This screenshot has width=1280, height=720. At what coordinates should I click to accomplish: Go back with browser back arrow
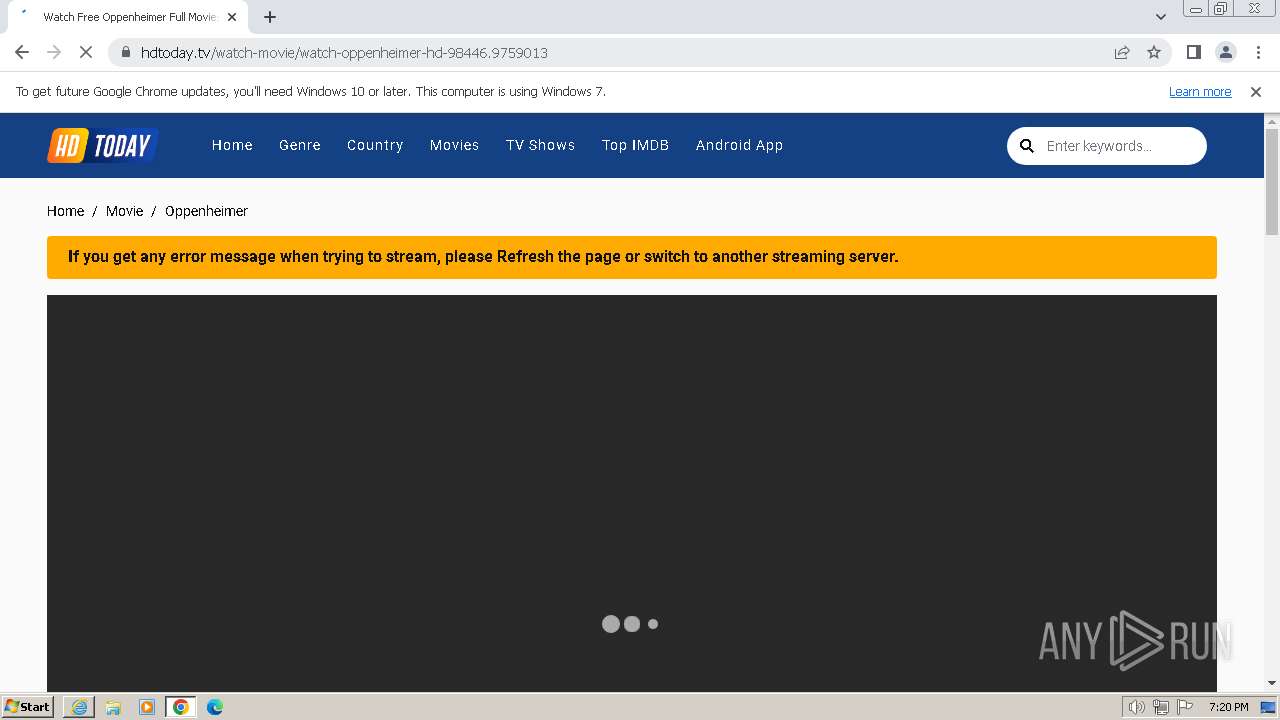[22, 52]
